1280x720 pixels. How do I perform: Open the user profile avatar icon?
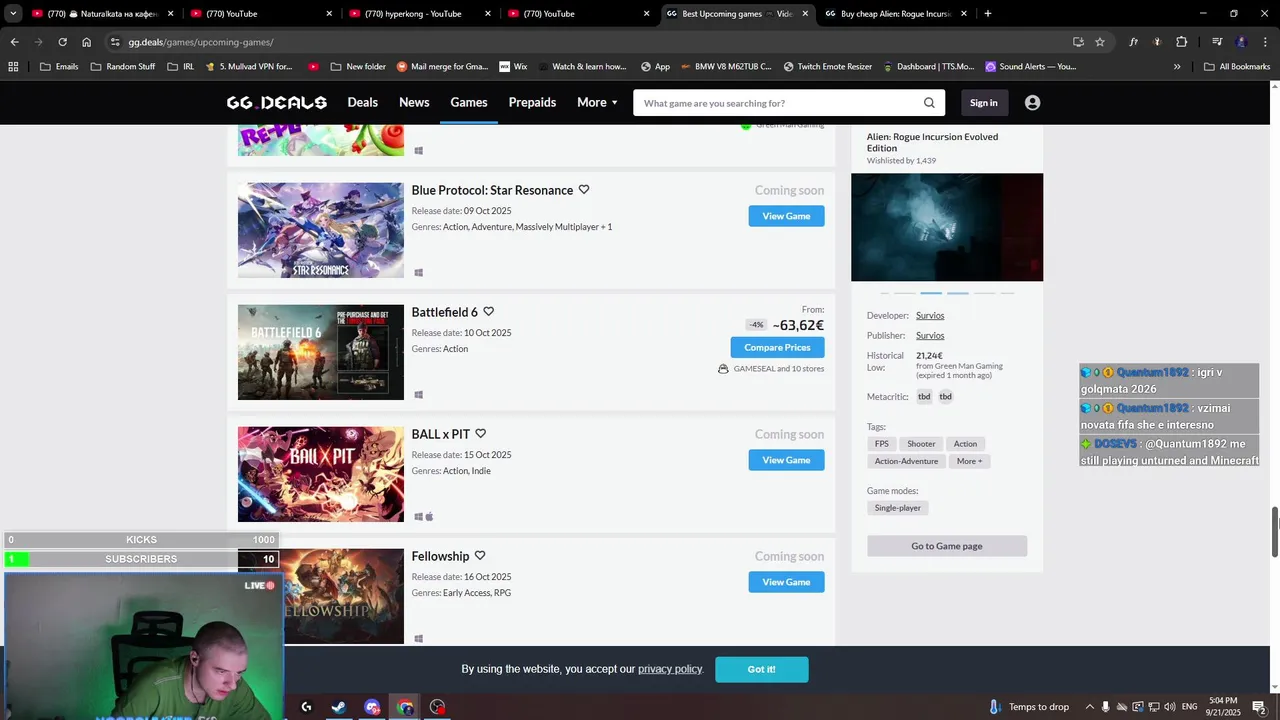tap(1032, 103)
